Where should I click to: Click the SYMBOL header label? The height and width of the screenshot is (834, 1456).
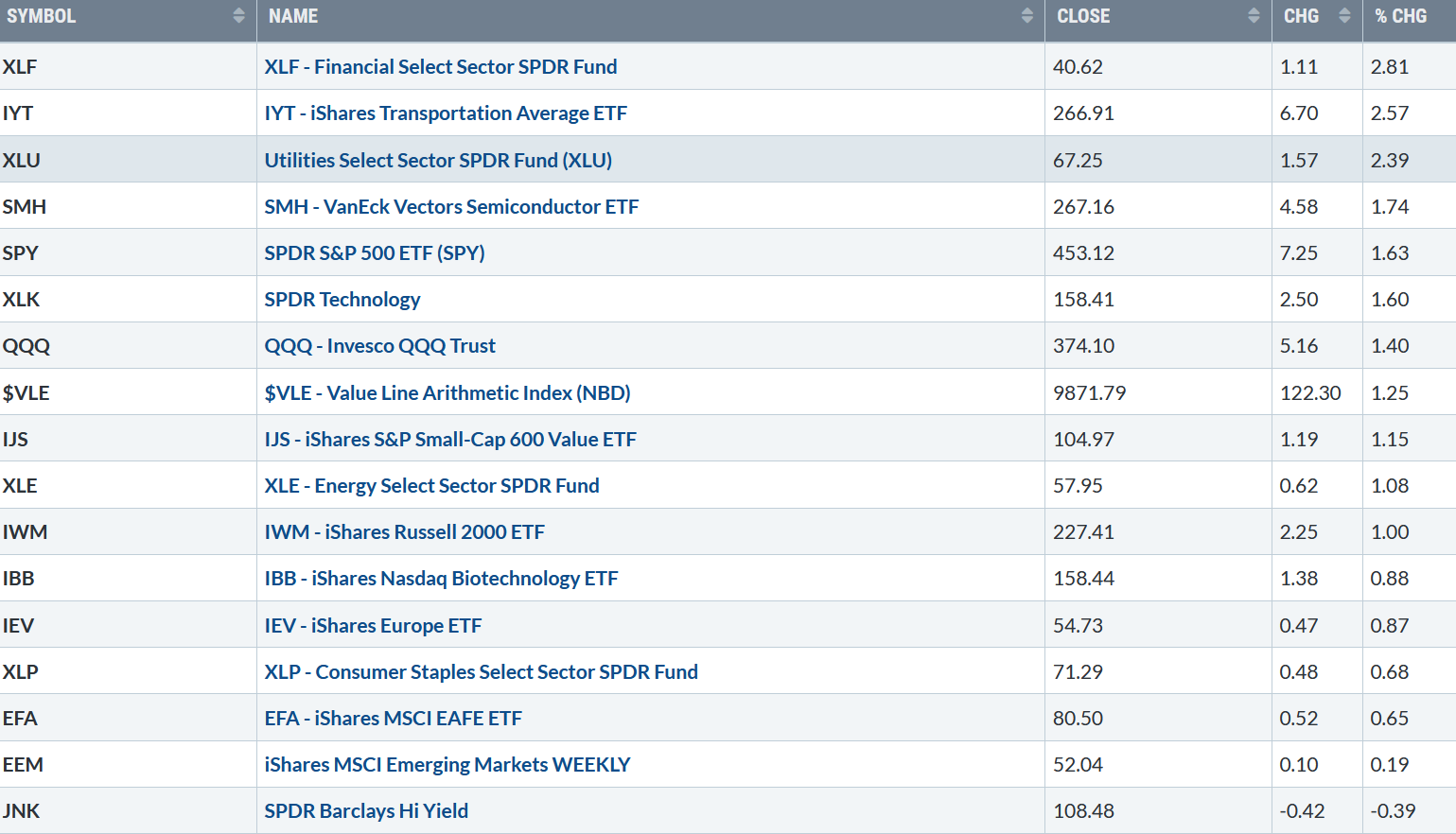tap(41, 16)
